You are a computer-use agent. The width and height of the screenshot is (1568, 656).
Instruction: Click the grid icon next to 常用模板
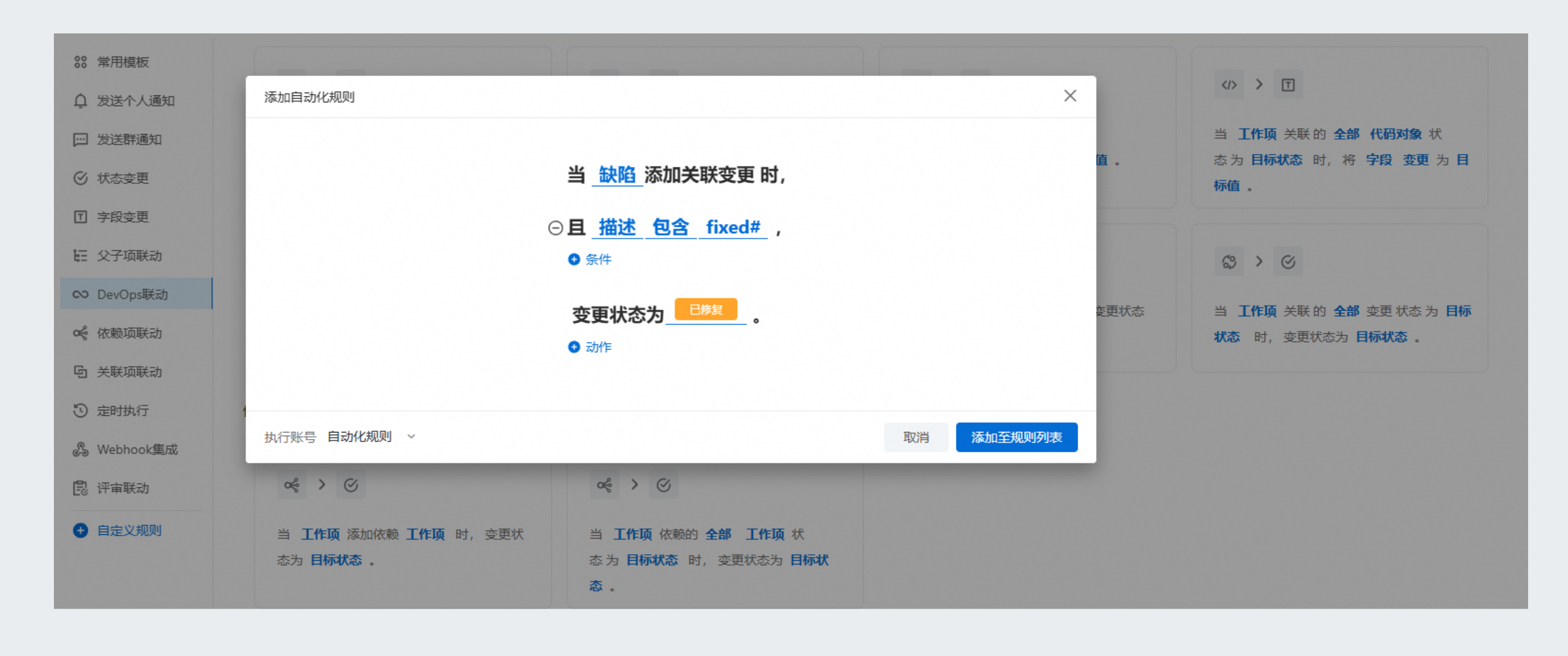pyautogui.click(x=80, y=62)
